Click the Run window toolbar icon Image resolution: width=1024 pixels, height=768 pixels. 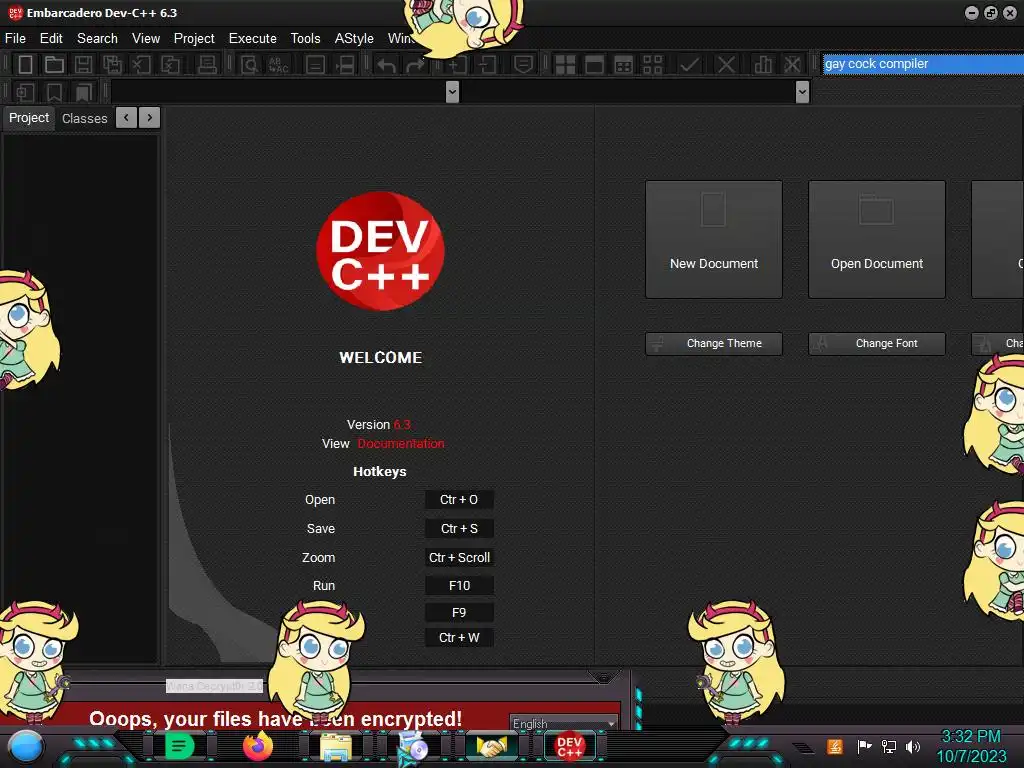[x=594, y=64]
